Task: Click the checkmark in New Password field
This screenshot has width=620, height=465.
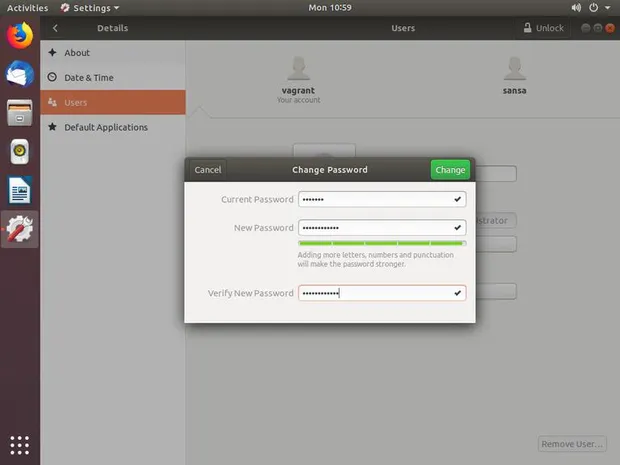Action: click(x=457, y=228)
